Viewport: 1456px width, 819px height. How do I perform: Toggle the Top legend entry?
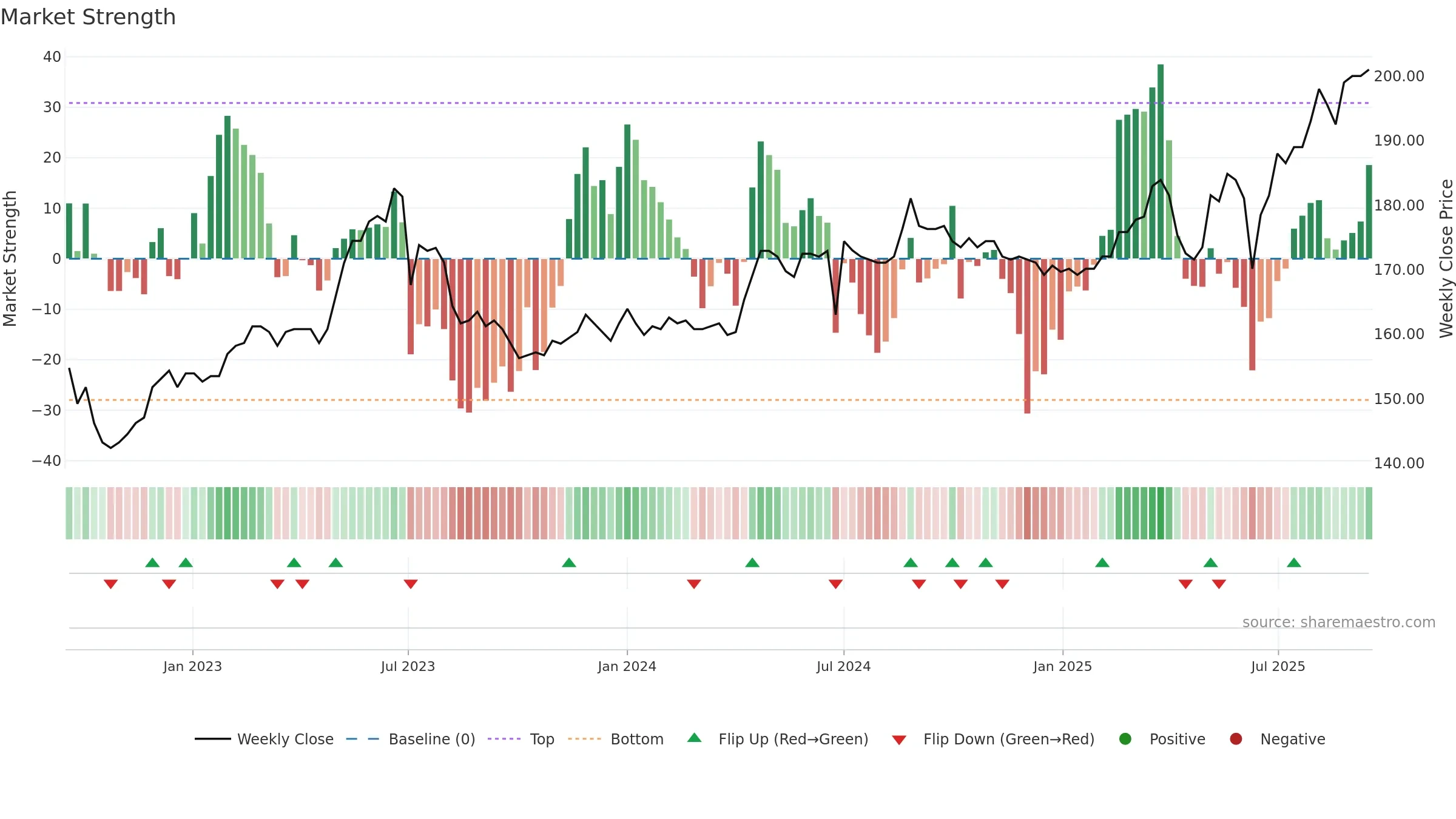521,739
